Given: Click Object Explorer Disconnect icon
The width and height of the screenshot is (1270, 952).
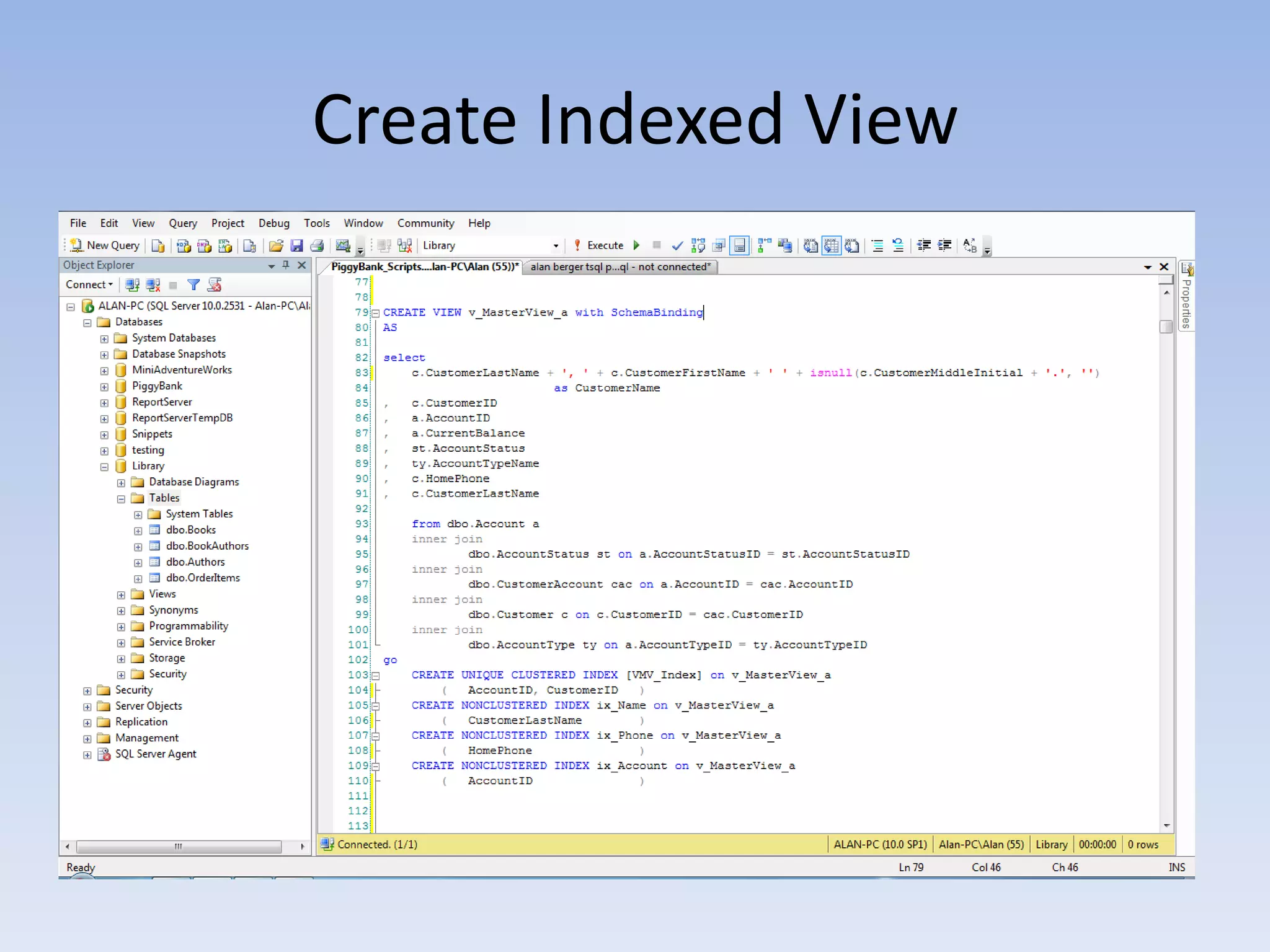Looking at the screenshot, I should pyautogui.click(x=153, y=284).
